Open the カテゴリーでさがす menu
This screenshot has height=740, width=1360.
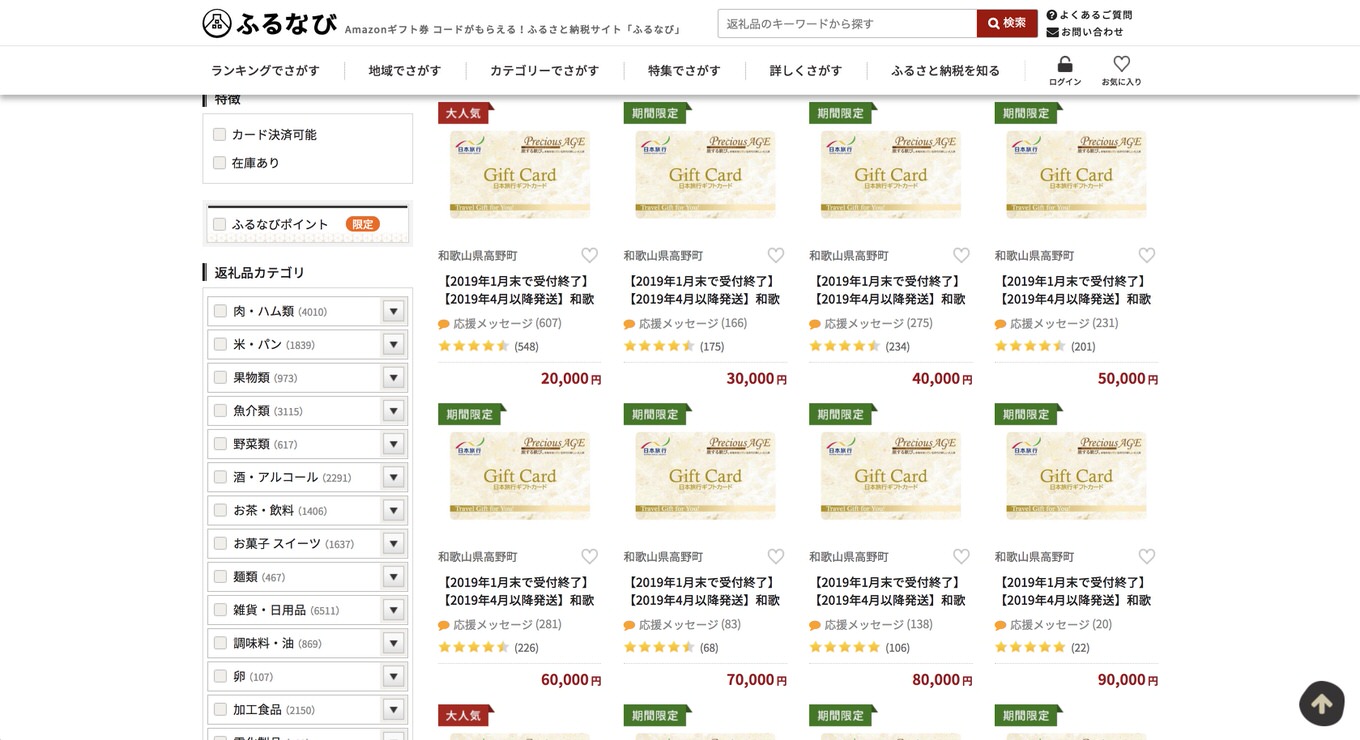544,70
